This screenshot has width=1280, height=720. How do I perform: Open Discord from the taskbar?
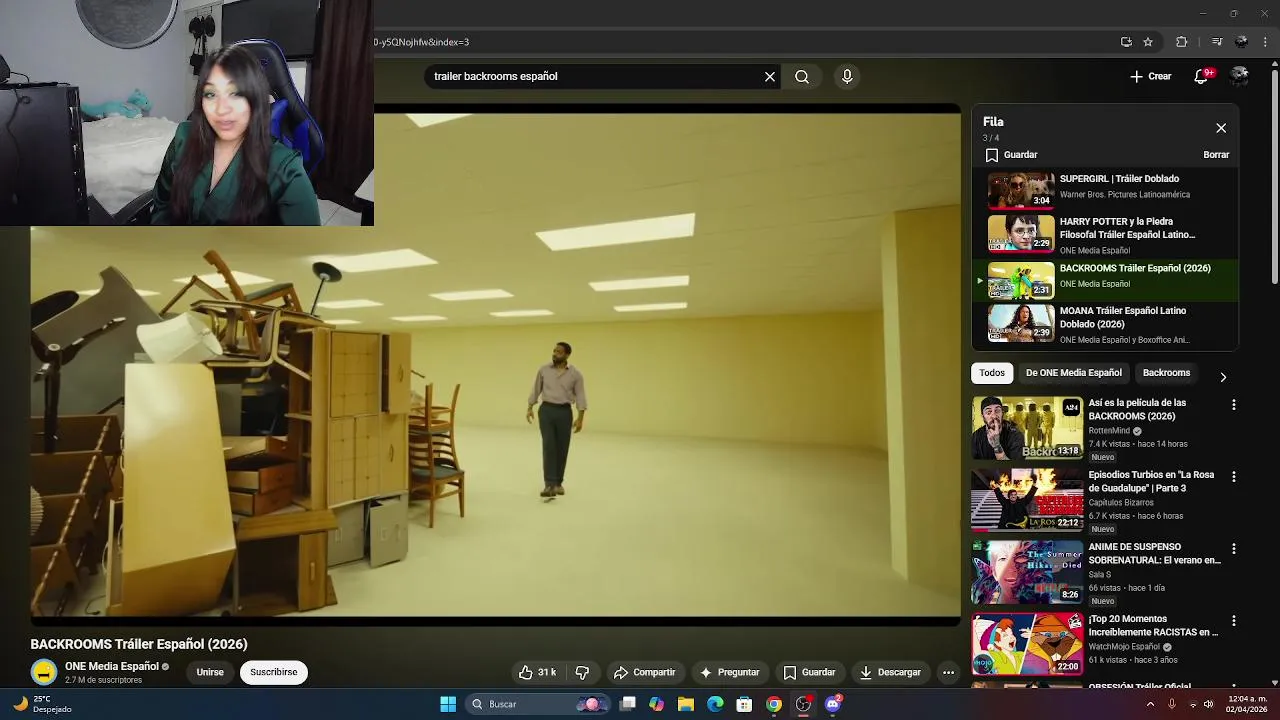(x=833, y=704)
